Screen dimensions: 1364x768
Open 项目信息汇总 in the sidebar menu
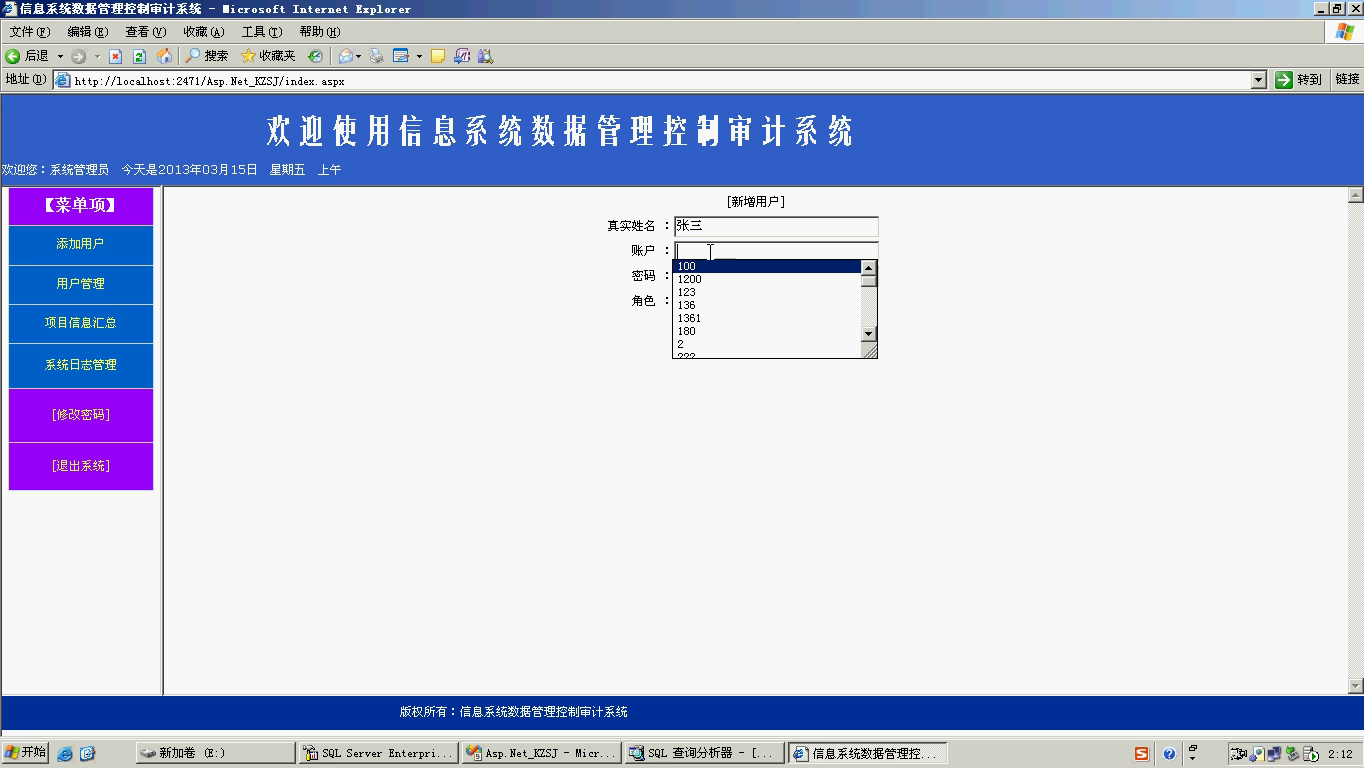coord(81,323)
